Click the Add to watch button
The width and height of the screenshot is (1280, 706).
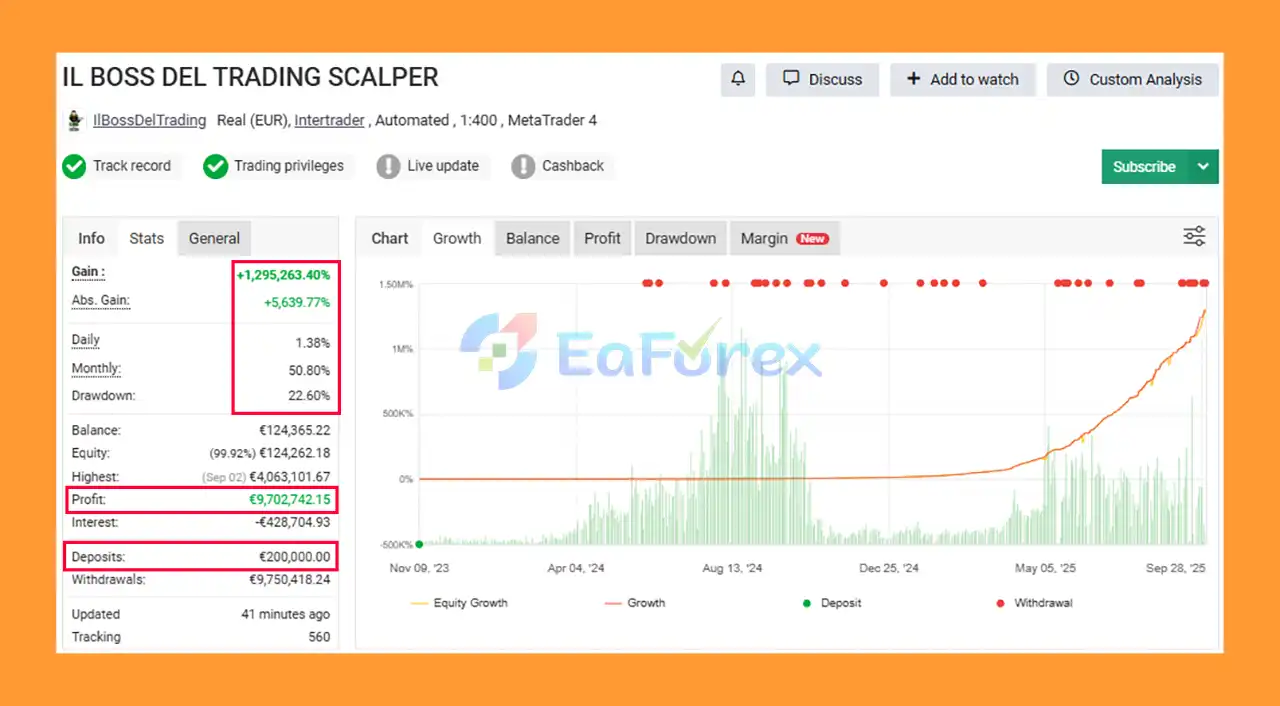click(962, 79)
